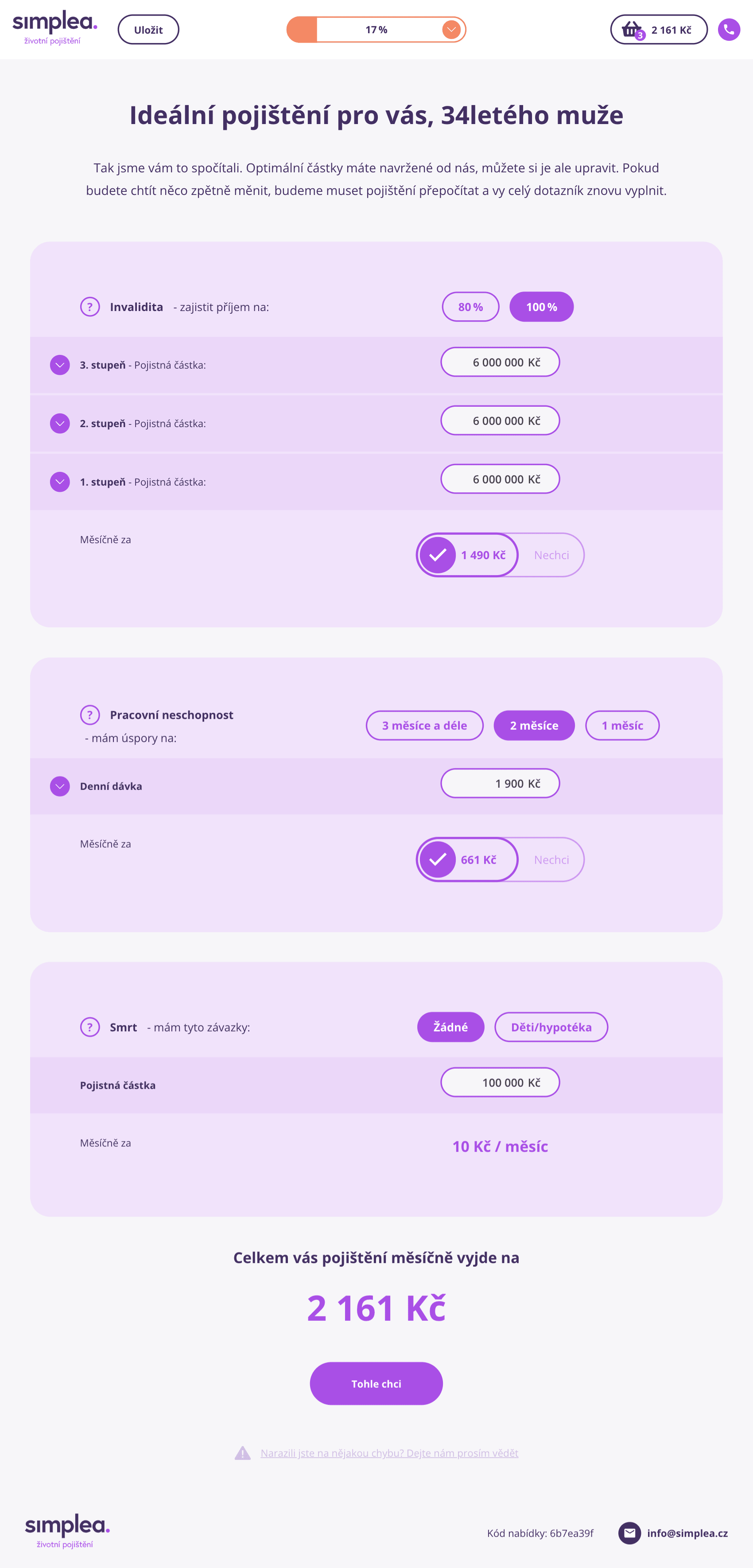Select 80 % income coverage for Invalidita

[470, 307]
